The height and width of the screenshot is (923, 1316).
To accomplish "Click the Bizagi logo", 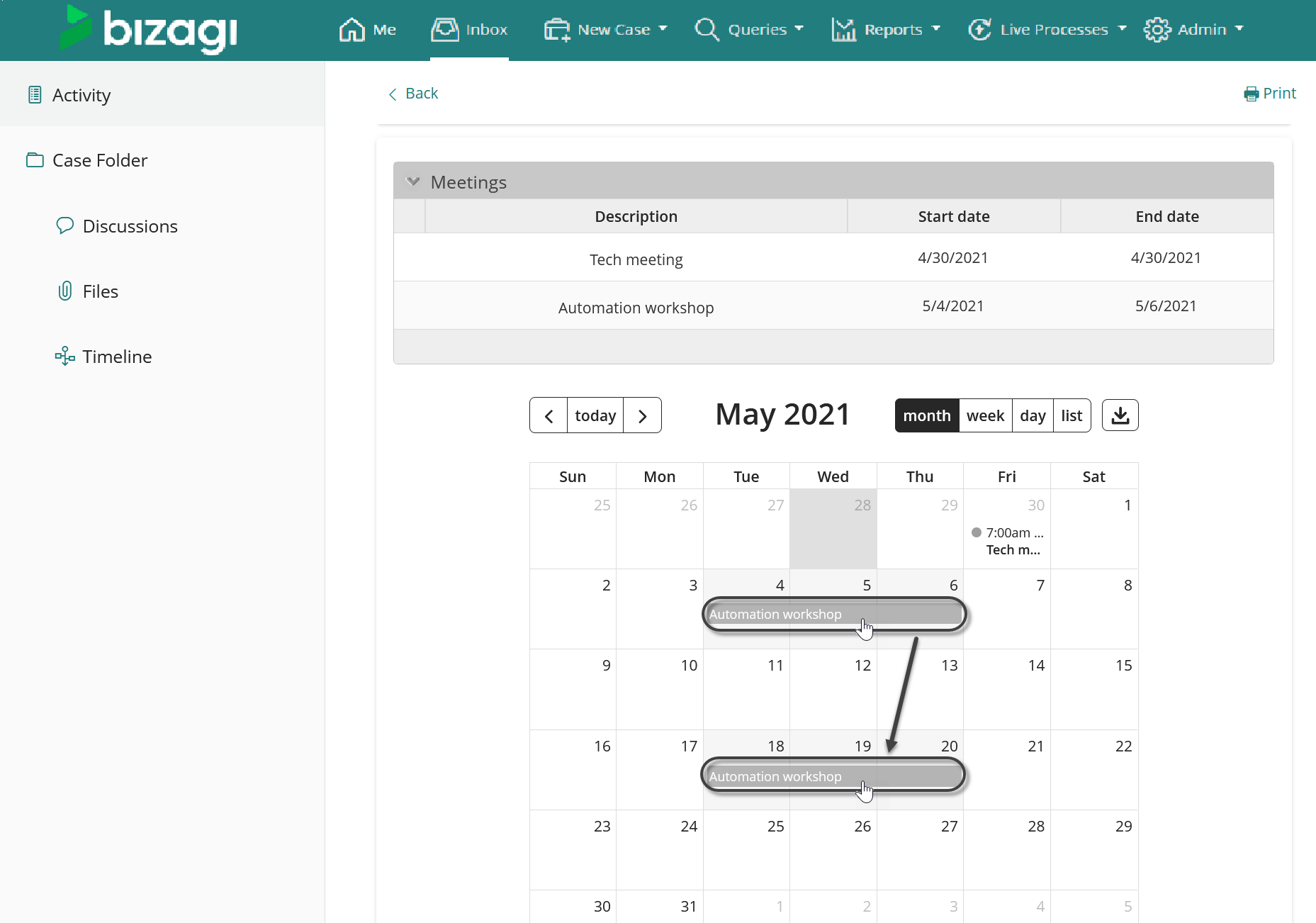I will (150, 30).
